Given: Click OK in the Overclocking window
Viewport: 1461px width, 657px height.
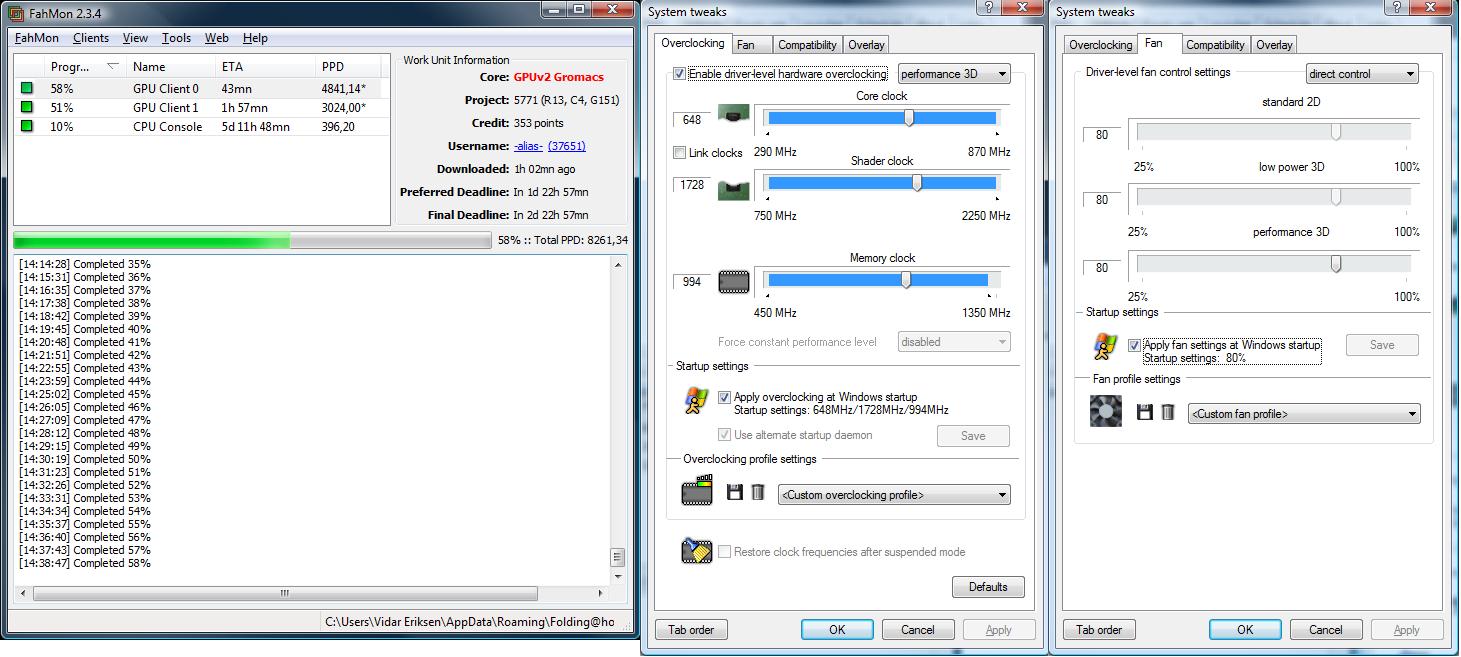Looking at the screenshot, I should [837, 630].
